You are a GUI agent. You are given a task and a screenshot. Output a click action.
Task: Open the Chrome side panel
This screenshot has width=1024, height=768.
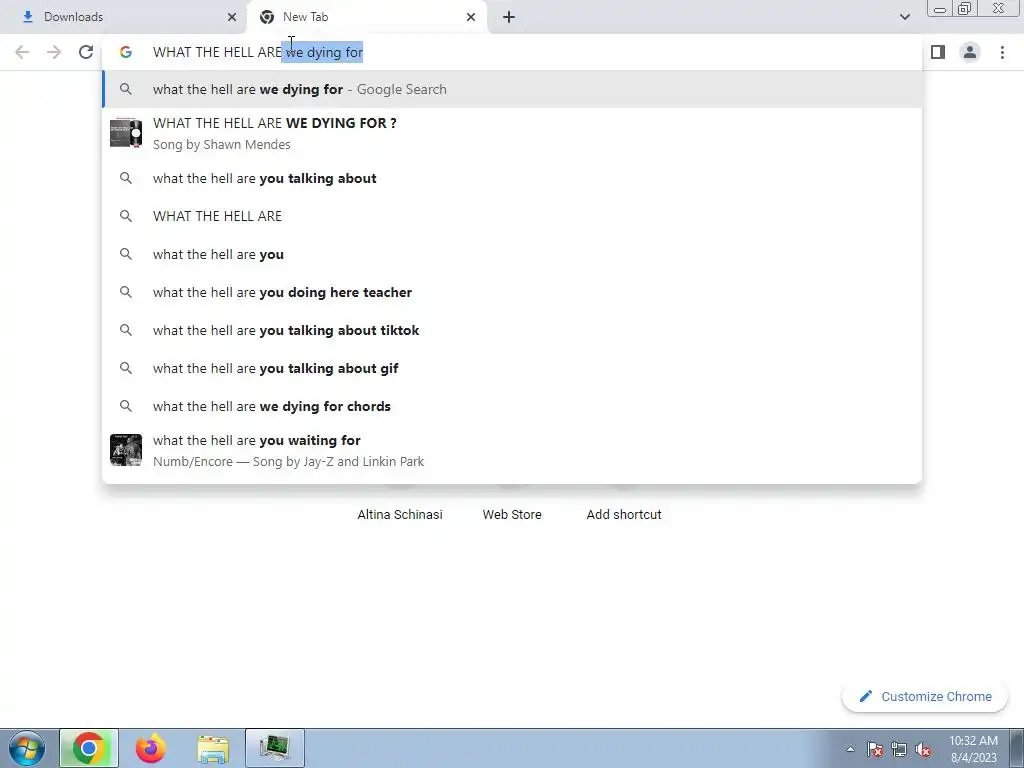(x=938, y=52)
